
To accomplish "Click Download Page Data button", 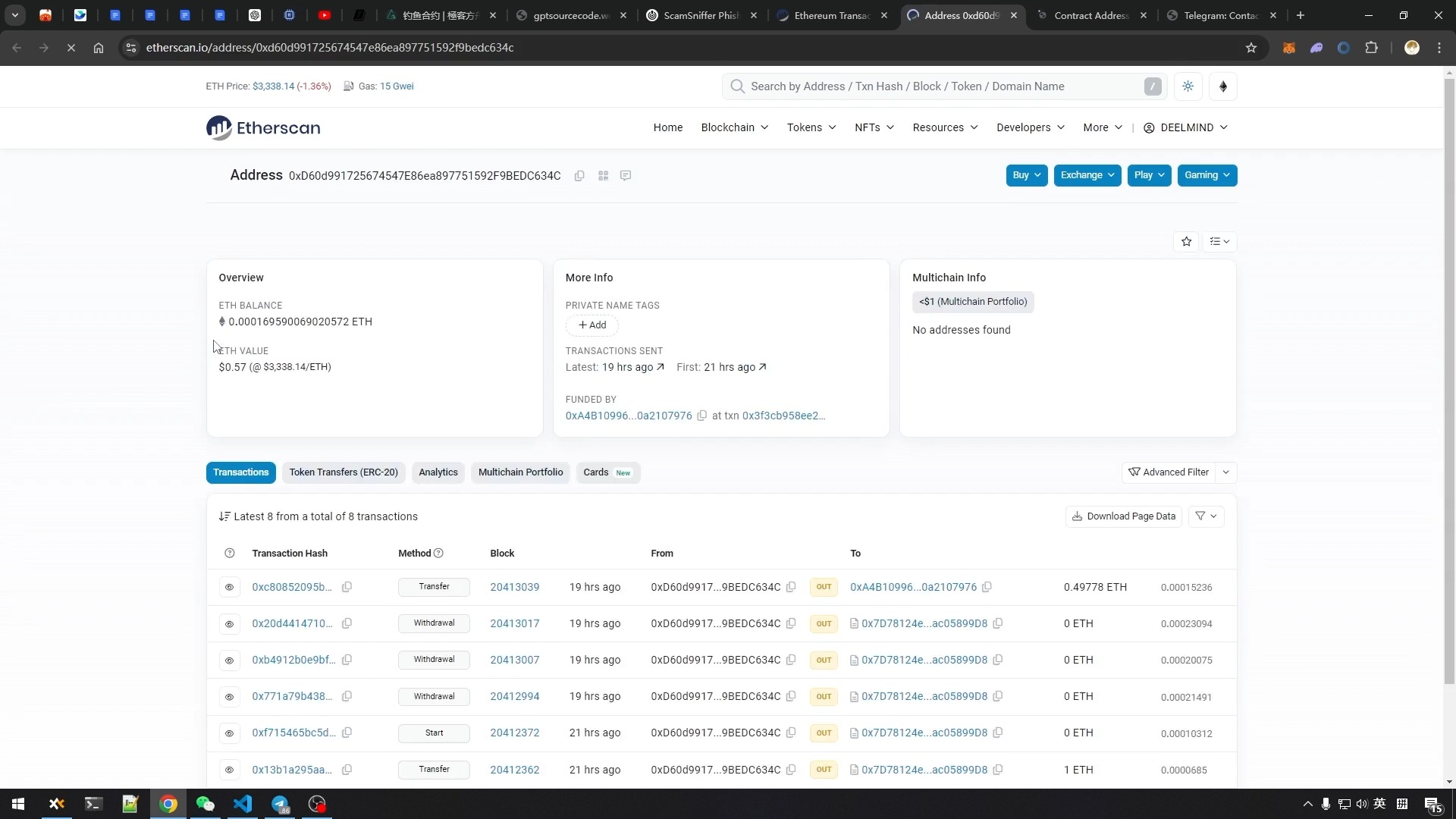I will (1123, 516).
